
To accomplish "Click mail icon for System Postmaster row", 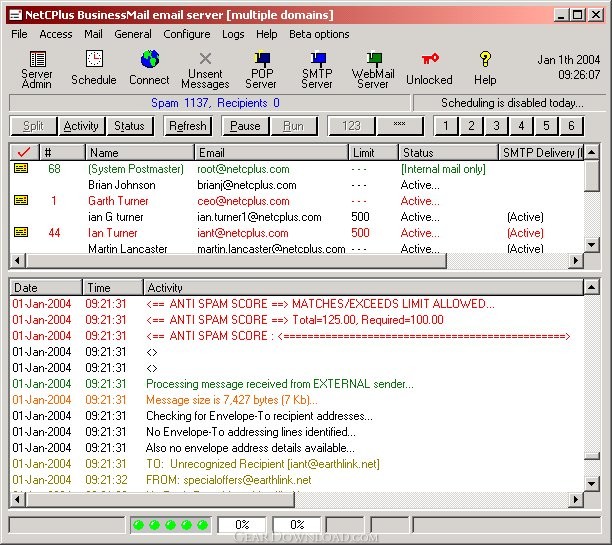I will pos(21,168).
